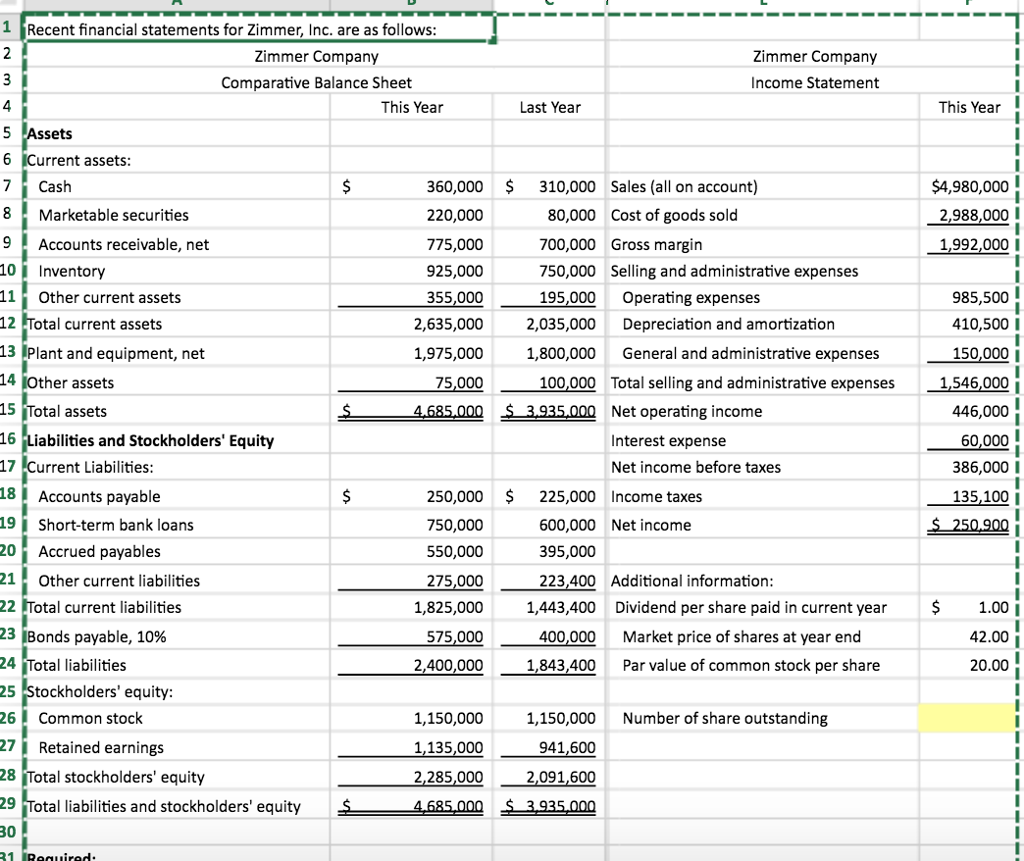
Task: Select Number of share outstanding label
Action: (725, 719)
